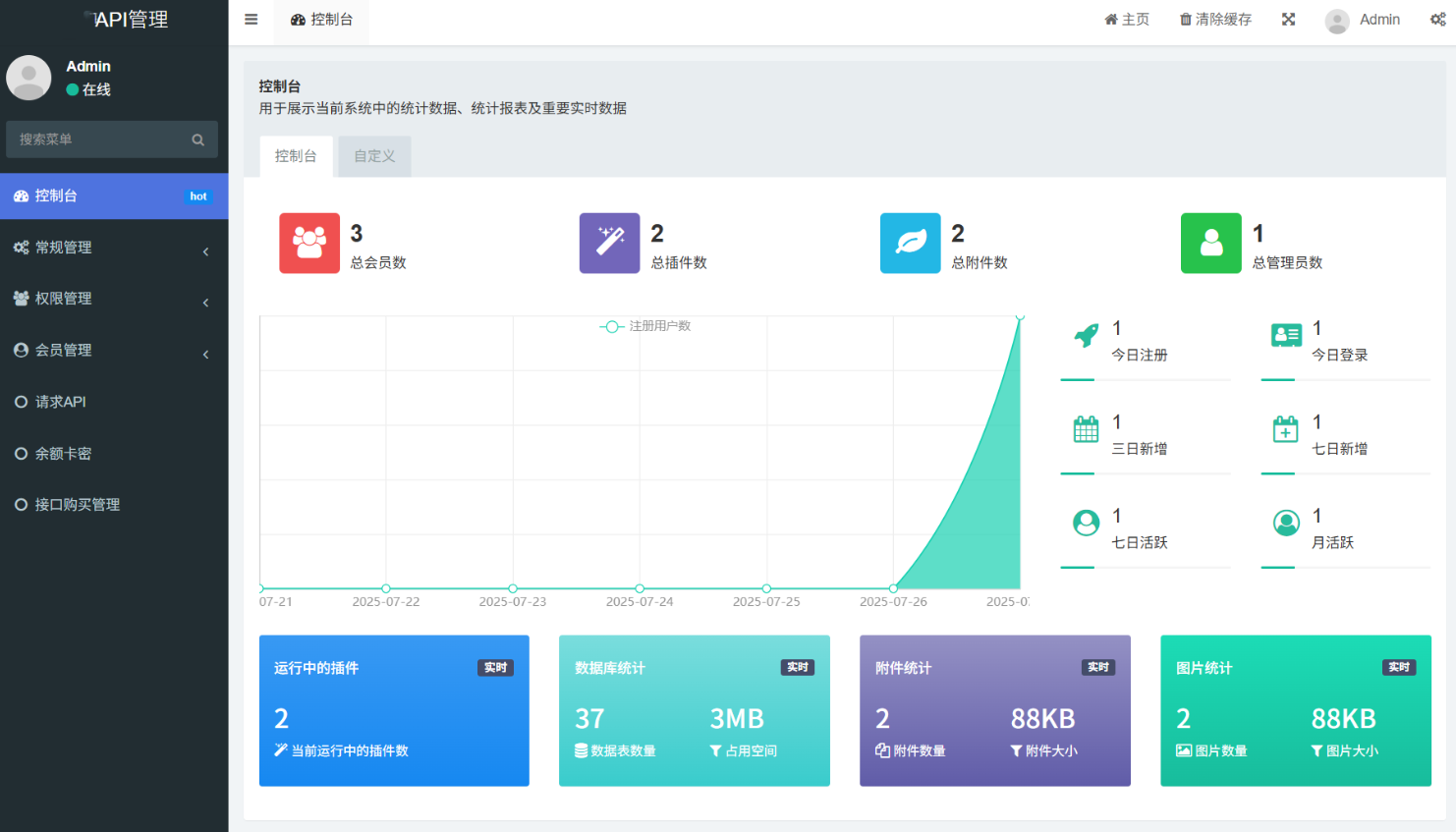This screenshot has width=1456, height=832.
Task: Click the 图片统计 card title
Action: click(1204, 668)
